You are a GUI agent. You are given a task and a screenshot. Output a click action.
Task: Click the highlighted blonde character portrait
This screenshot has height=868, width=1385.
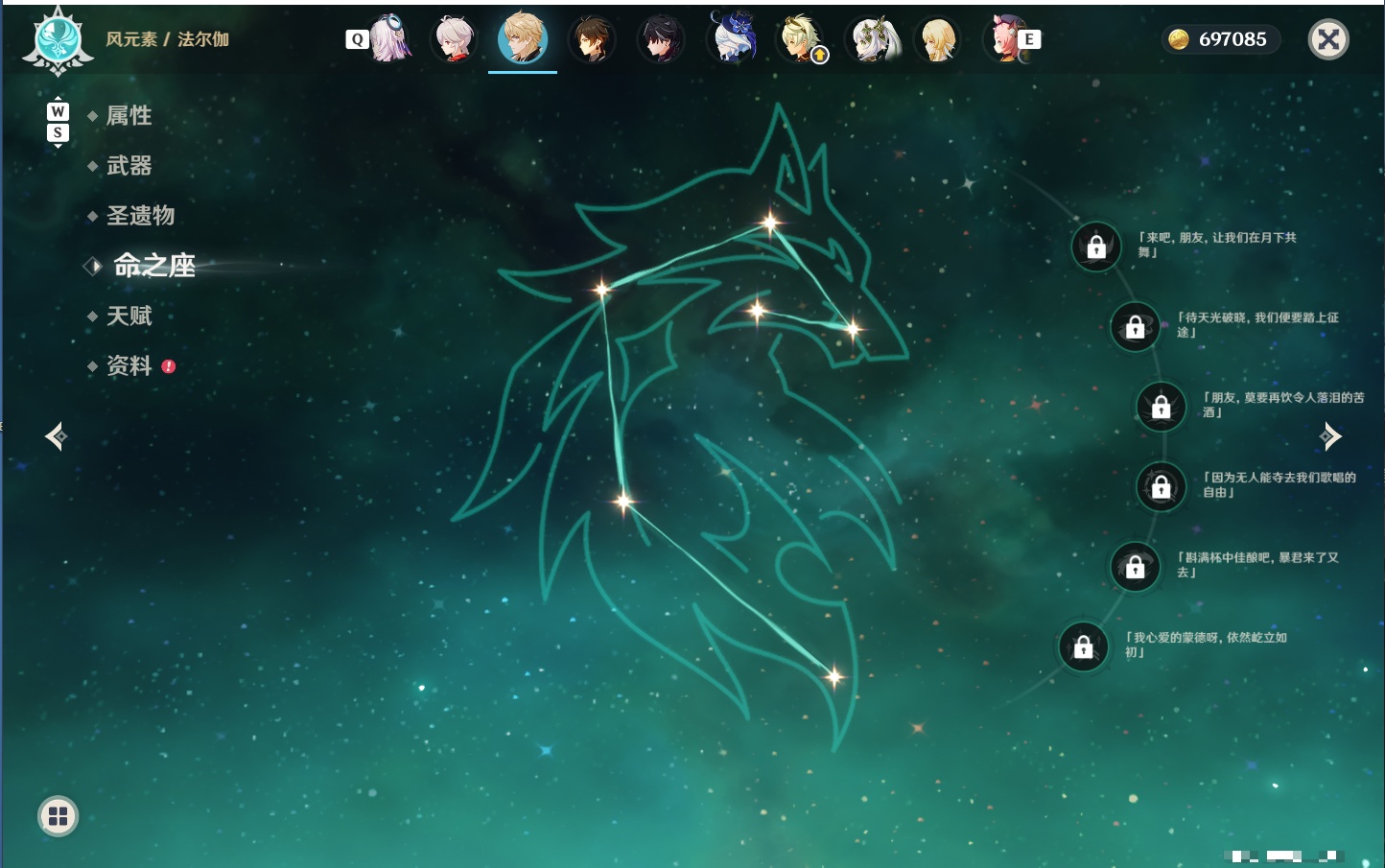click(523, 38)
